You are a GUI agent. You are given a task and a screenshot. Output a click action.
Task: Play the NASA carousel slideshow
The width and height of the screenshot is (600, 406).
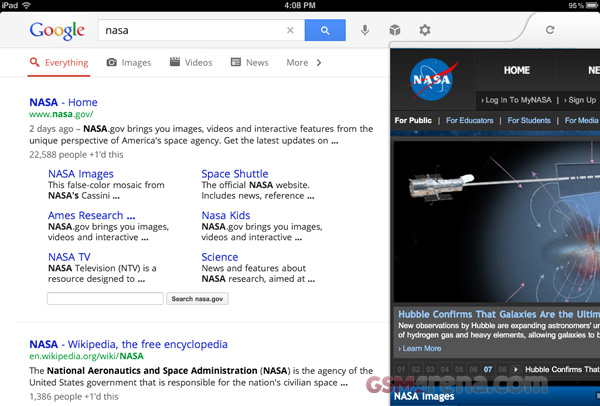(516, 369)
